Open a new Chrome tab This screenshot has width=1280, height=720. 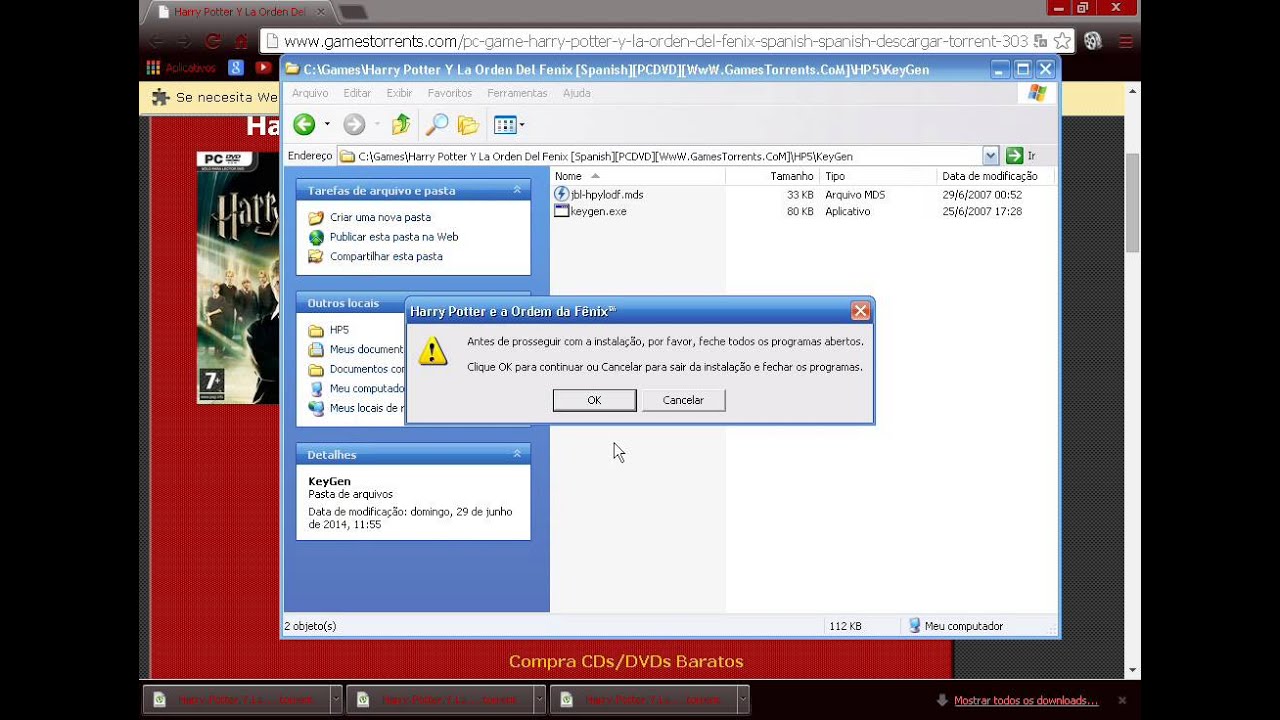tap(352, 12)
